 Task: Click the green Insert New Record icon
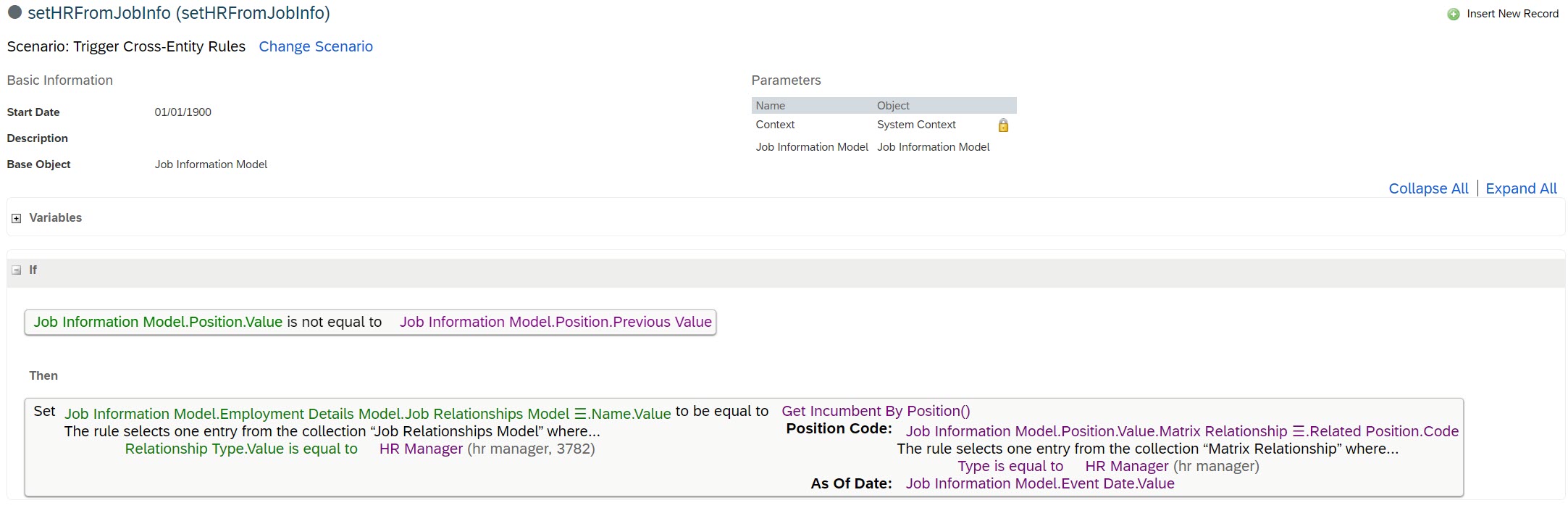1453,14
